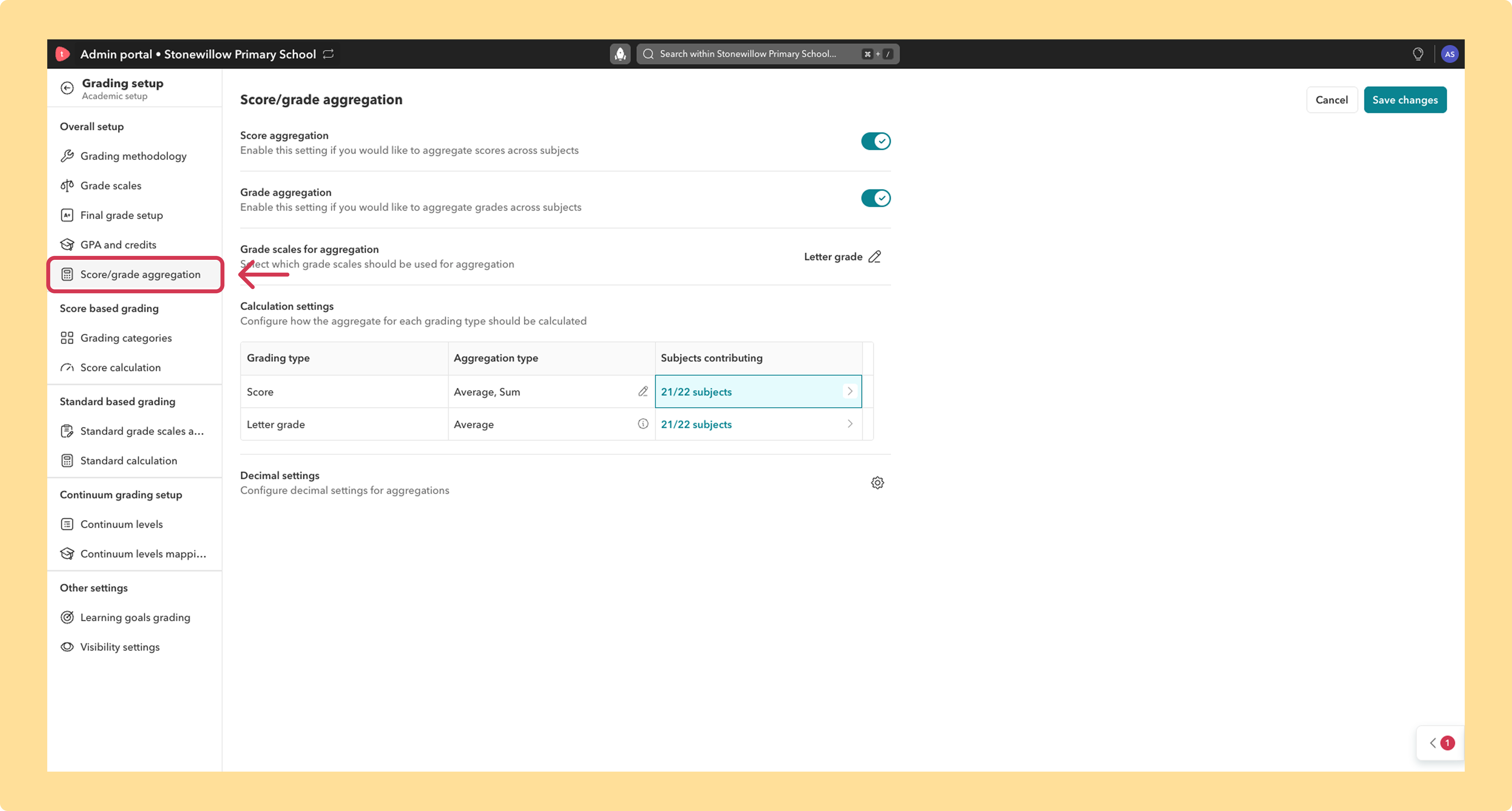Click the Grade scales balance icon
The width and height of the screenshot is (1512, 811).
tap(67, 186)
